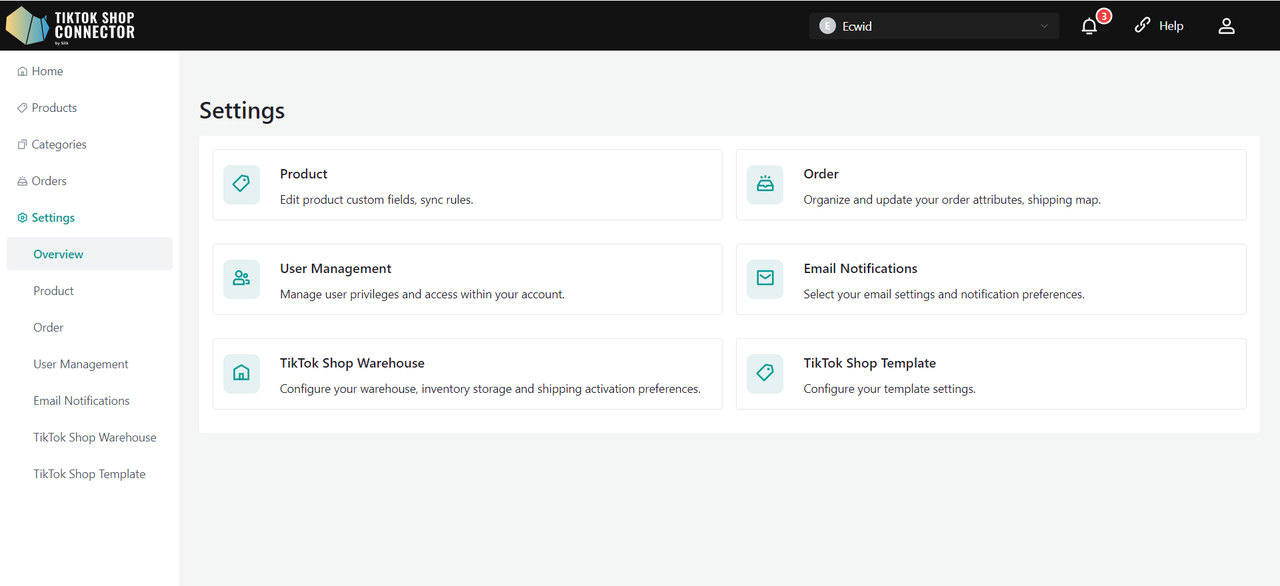The image size is (1280, 586).
Task: Click "Configure your template settings." text
Action: point(890,389)
